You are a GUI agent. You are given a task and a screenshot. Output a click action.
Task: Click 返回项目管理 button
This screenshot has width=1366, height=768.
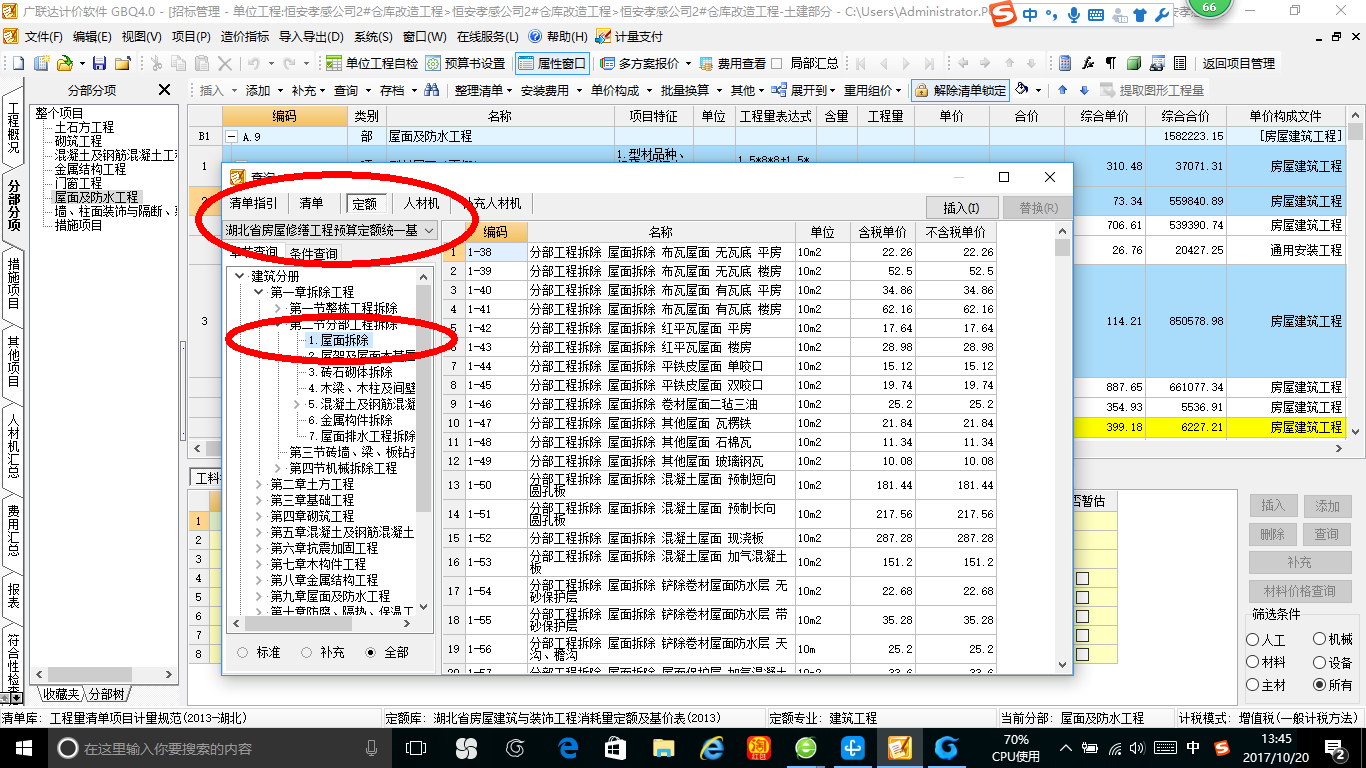(x=1238, y=63)
